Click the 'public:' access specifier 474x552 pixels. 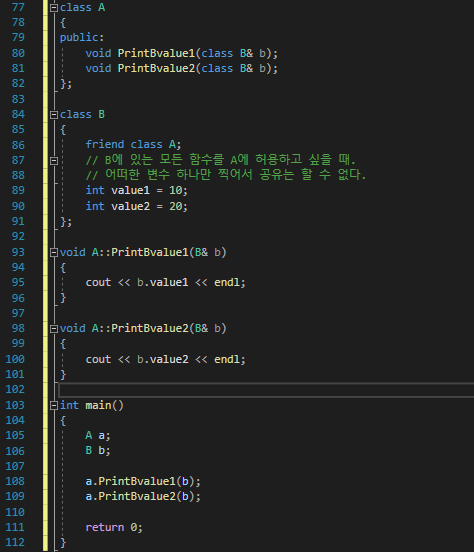(x=82, y=37)
